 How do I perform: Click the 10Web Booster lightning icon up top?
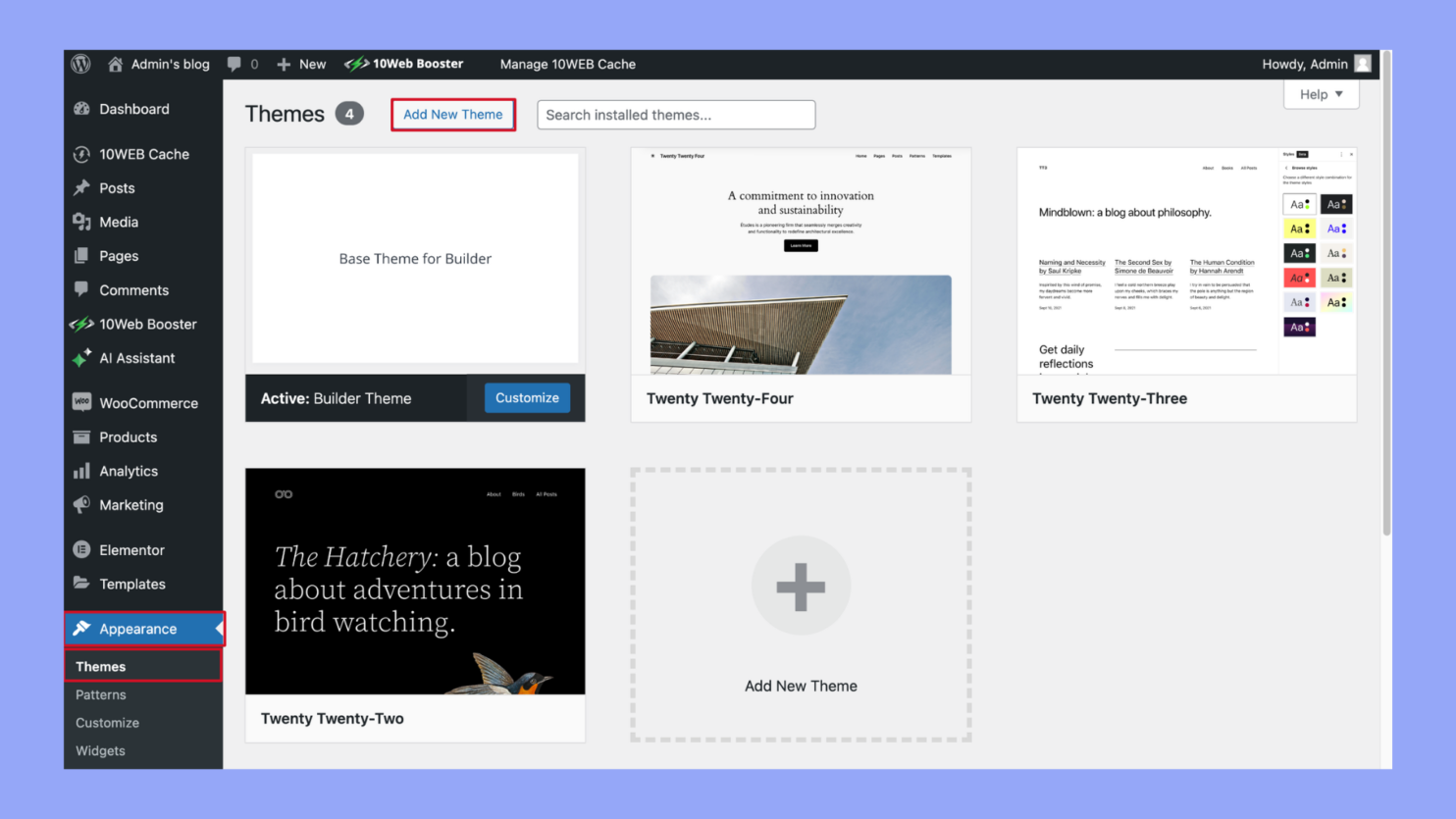click(355, 64)
